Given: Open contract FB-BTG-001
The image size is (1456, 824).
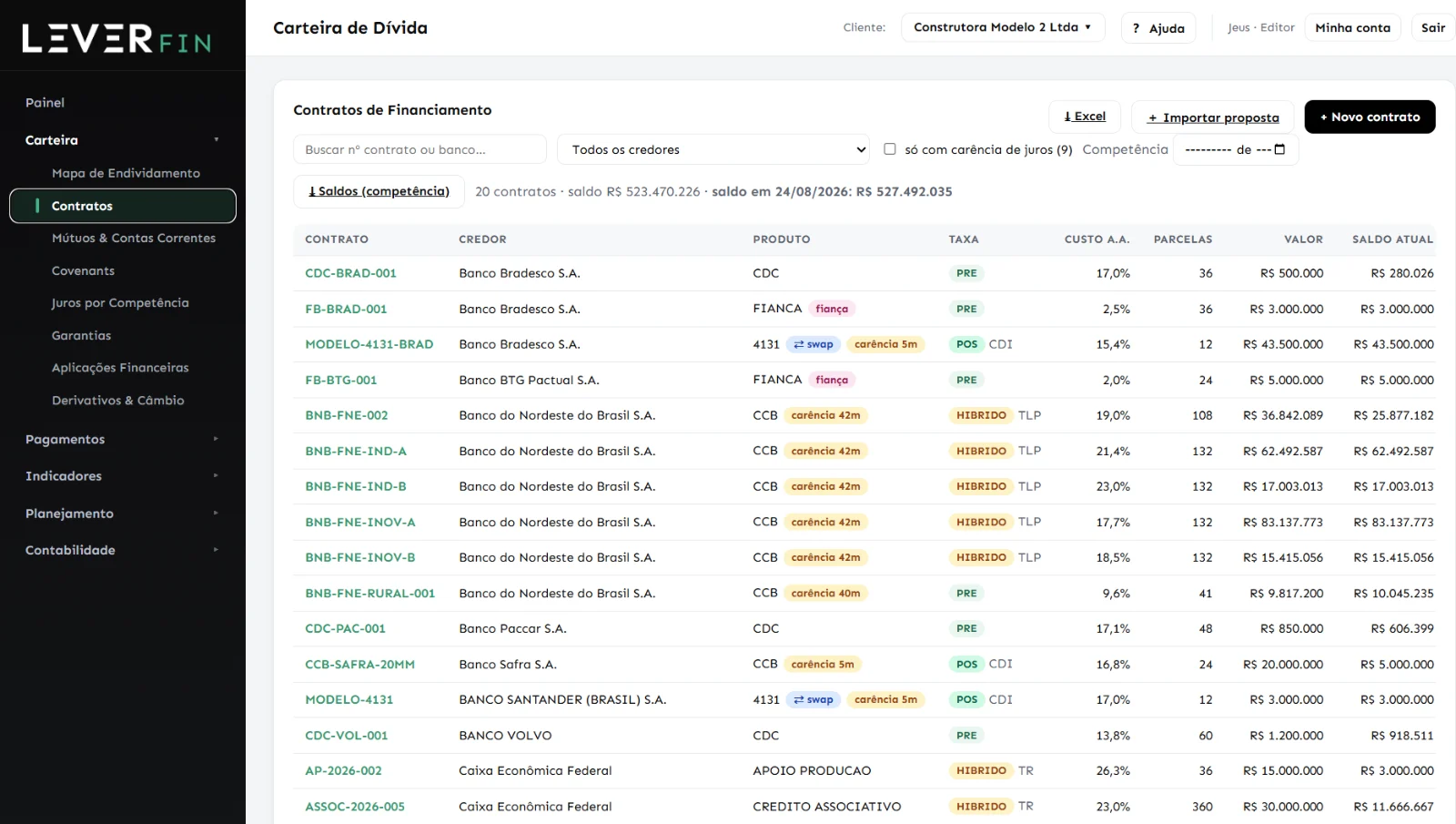Looking at the screenshot, I should point(340,380).
